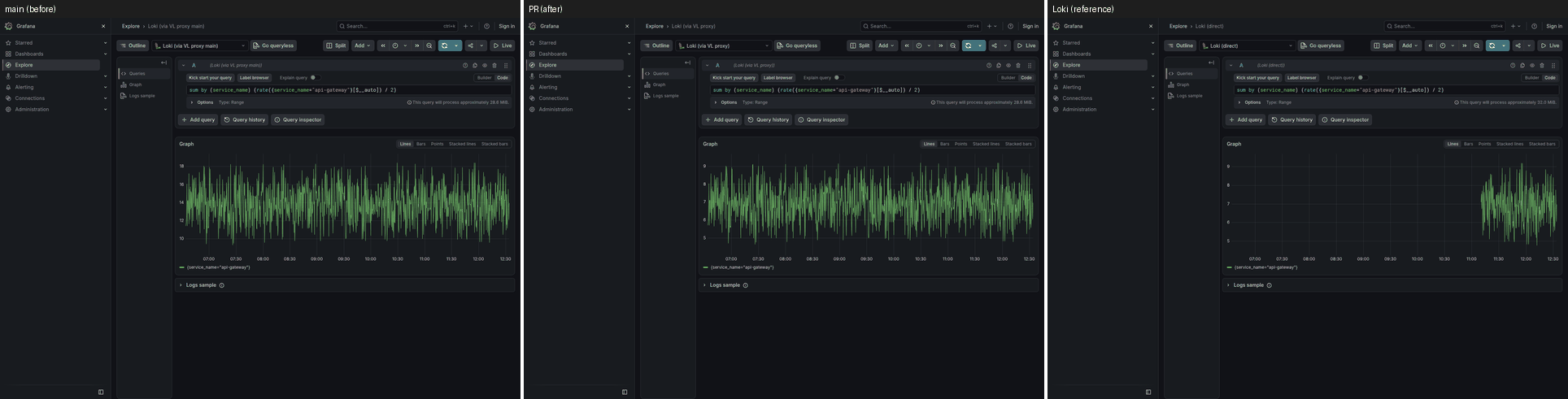This screenshot has height=399, width=1568.
Task: Duplicate query A in main (before) panel
Action: pyautogui.click(x=475, y=65)
